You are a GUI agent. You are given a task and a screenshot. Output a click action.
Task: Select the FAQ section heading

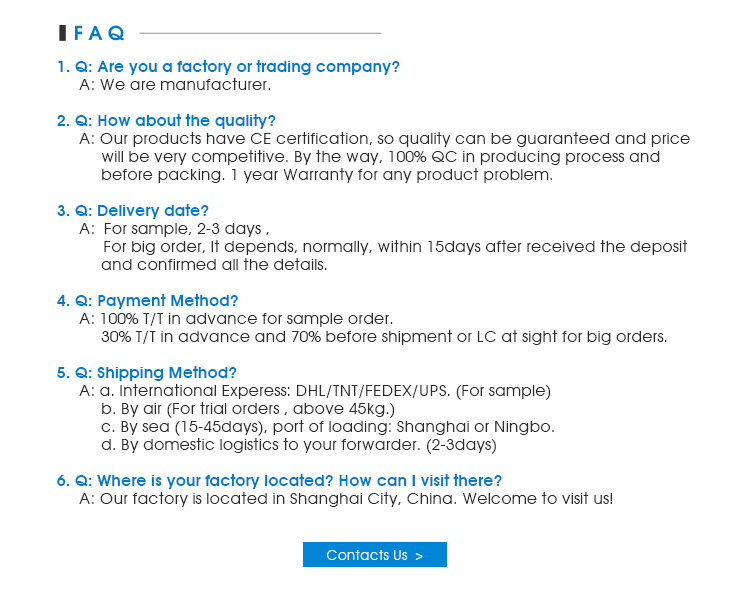click(x=99, y=33)
